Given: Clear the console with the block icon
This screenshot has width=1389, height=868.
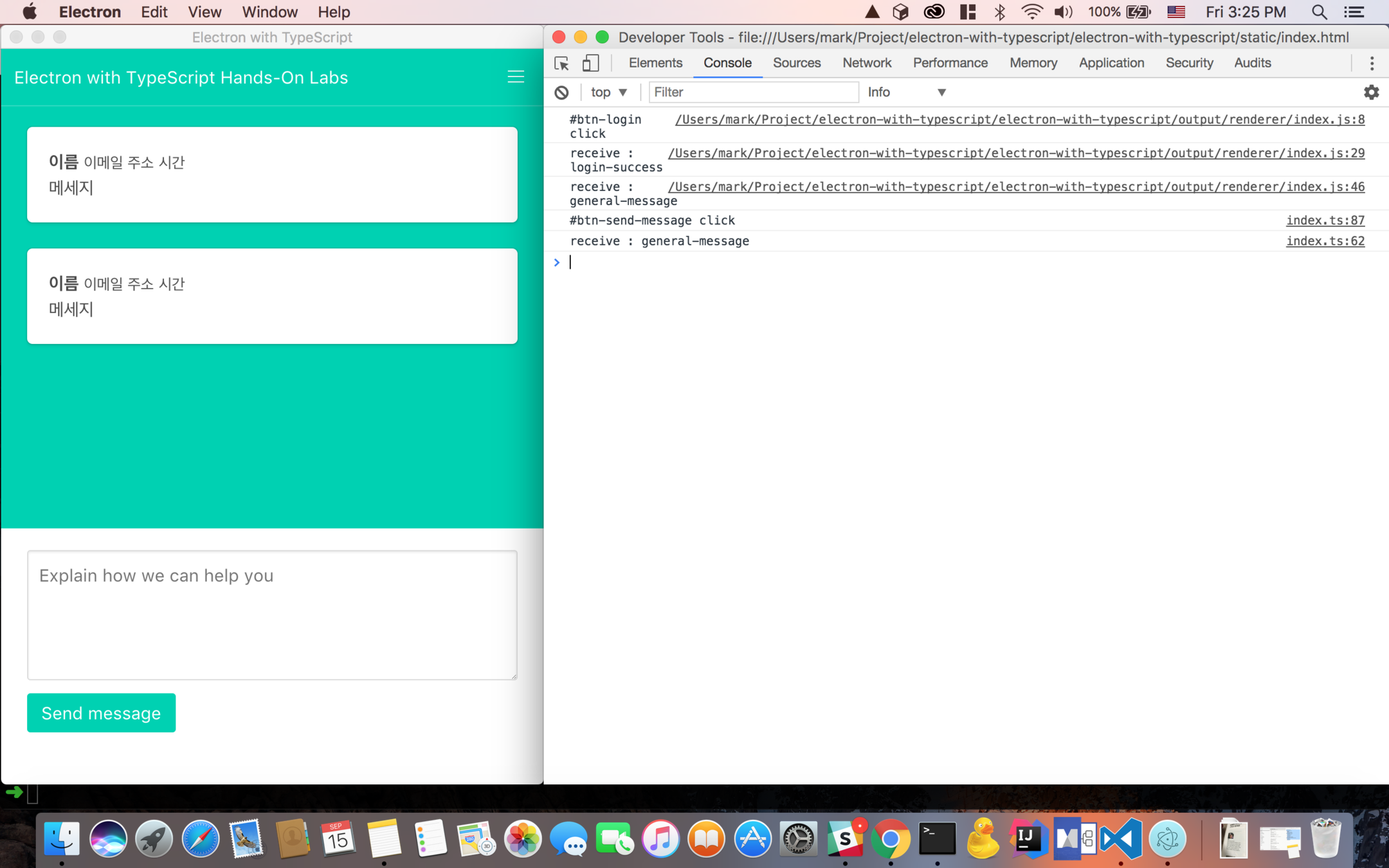Looking at the screenshot, I should (x=561, y=92).
